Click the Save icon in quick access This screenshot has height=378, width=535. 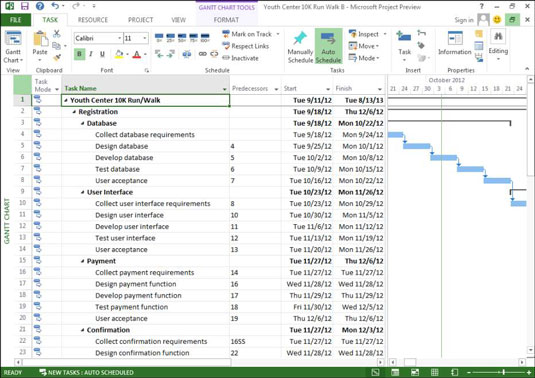(25, 6)
